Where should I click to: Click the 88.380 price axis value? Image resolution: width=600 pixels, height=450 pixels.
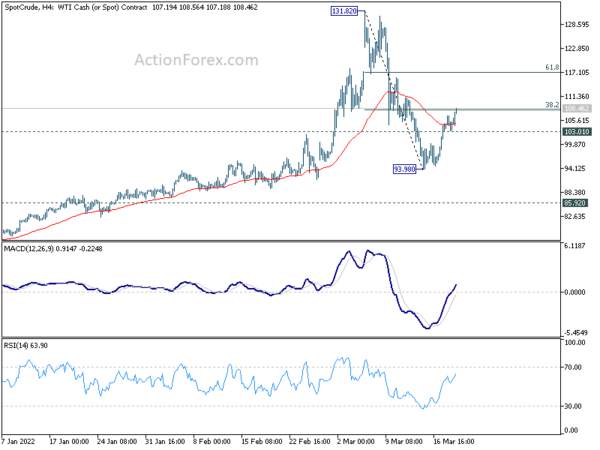tap(575, 192)
